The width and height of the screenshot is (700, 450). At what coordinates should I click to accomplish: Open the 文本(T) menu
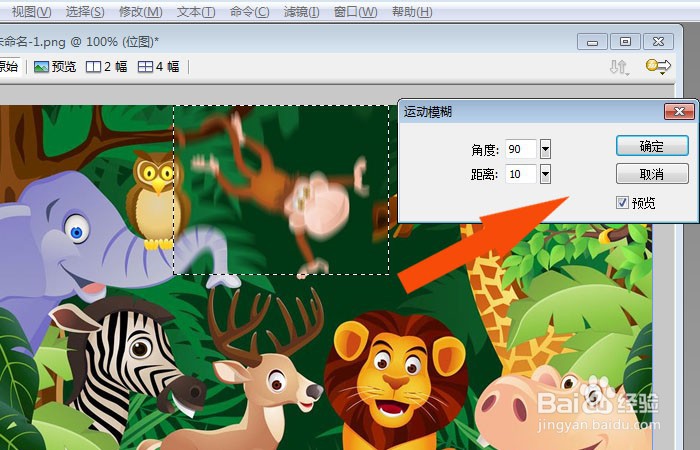pos(196,11)
